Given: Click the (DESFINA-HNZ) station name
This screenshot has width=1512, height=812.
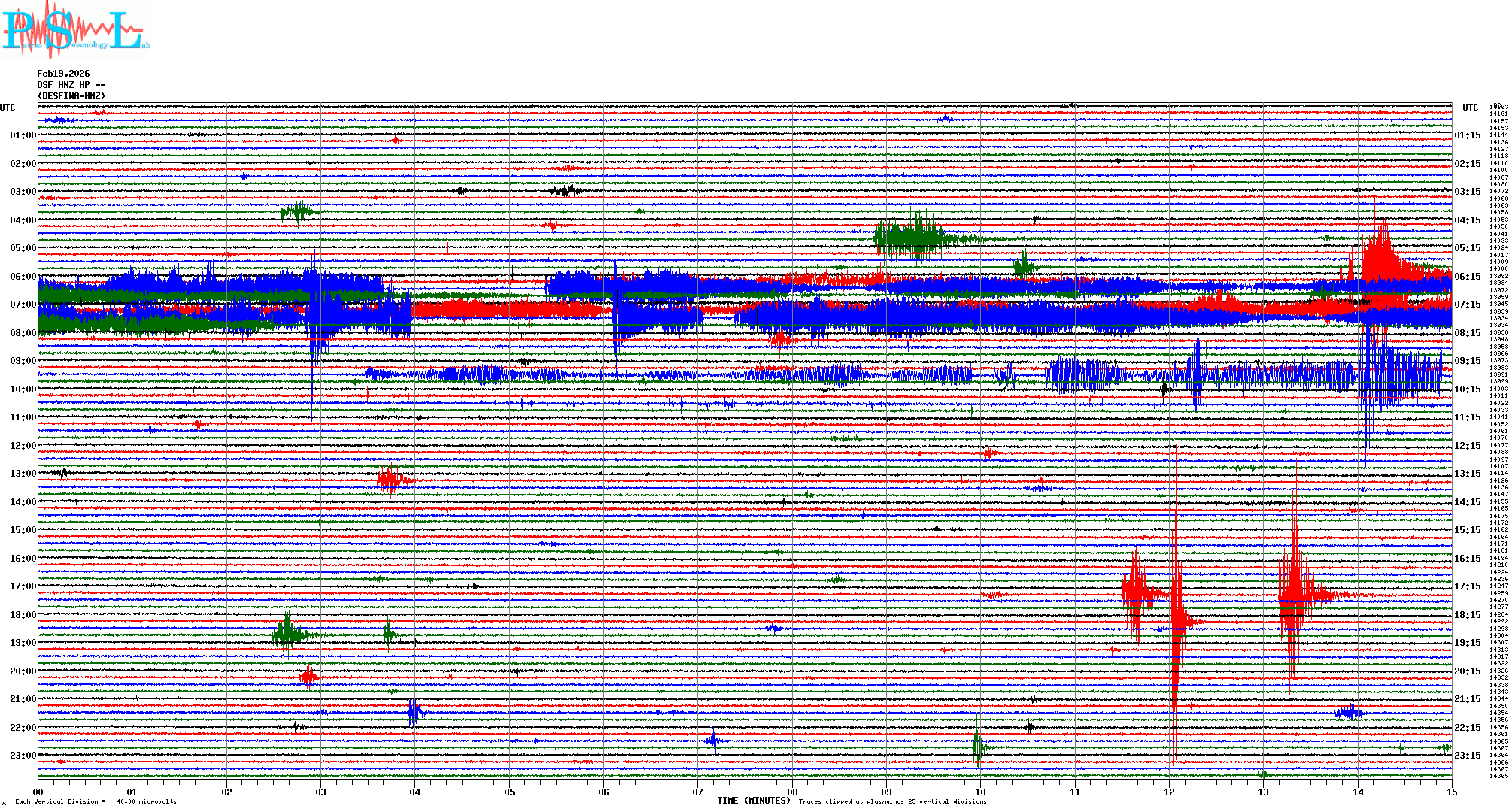Looking at the screenshot, I should (71, 96).
